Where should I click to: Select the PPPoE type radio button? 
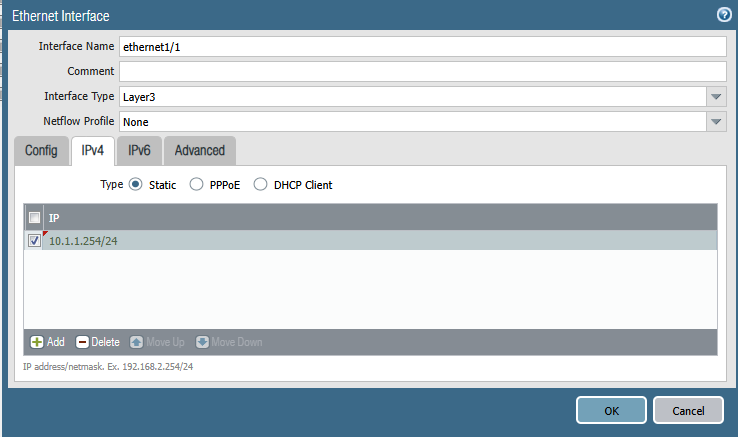(x=196, y=184)
